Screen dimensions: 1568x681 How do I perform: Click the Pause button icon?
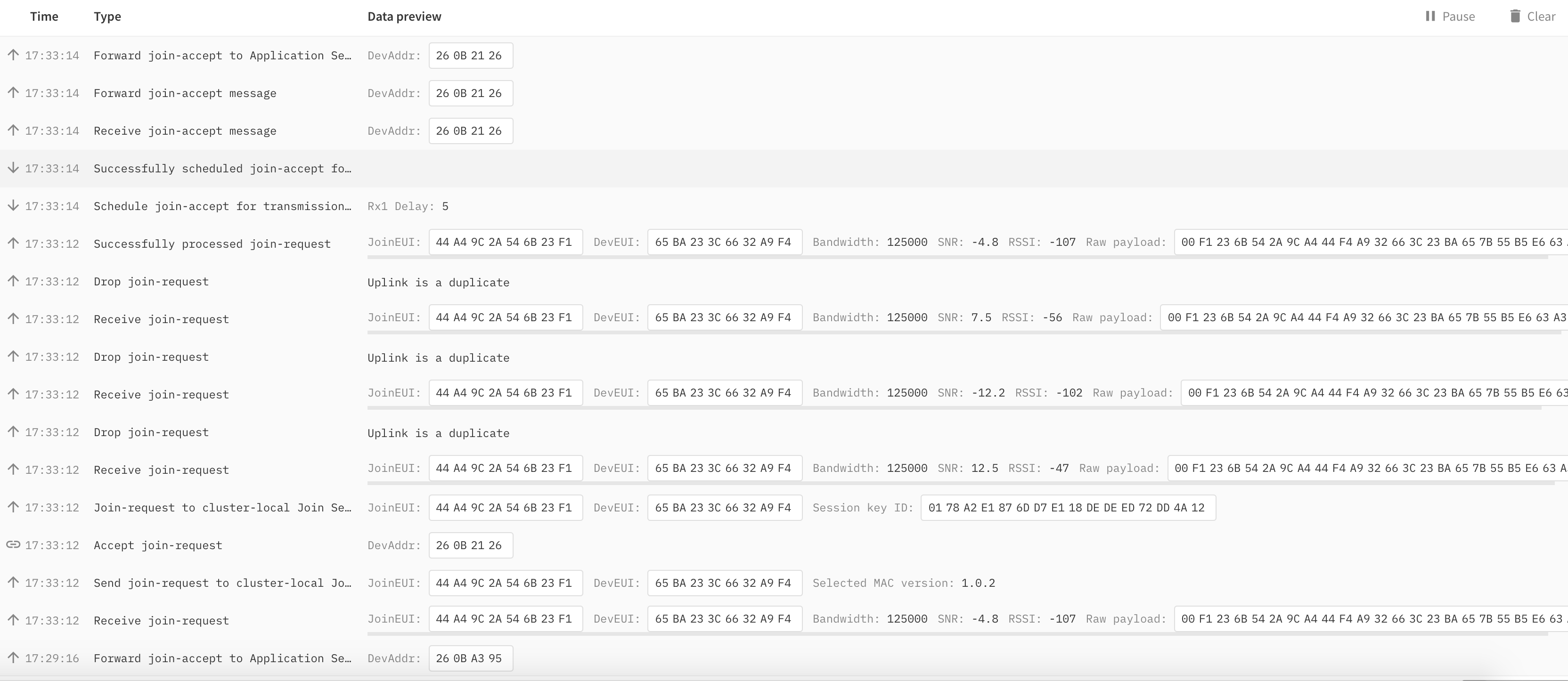1430,16
